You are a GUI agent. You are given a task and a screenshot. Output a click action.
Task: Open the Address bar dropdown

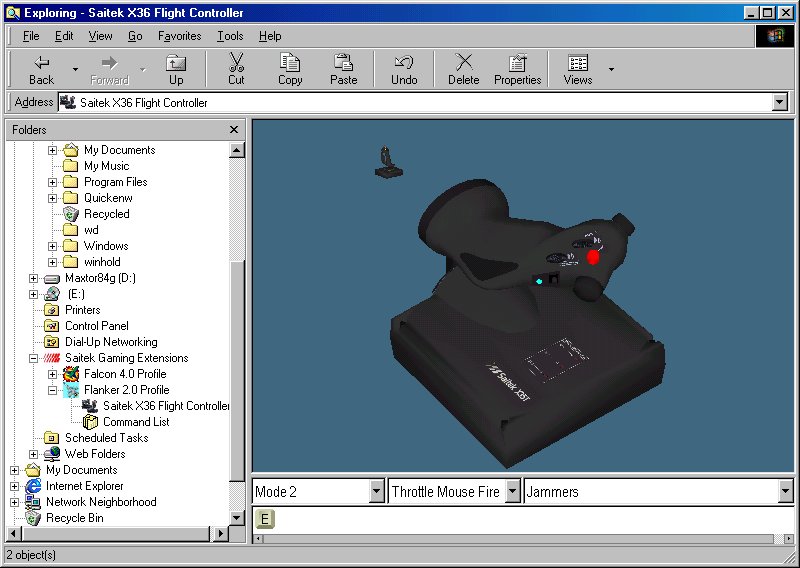point(779,102)
